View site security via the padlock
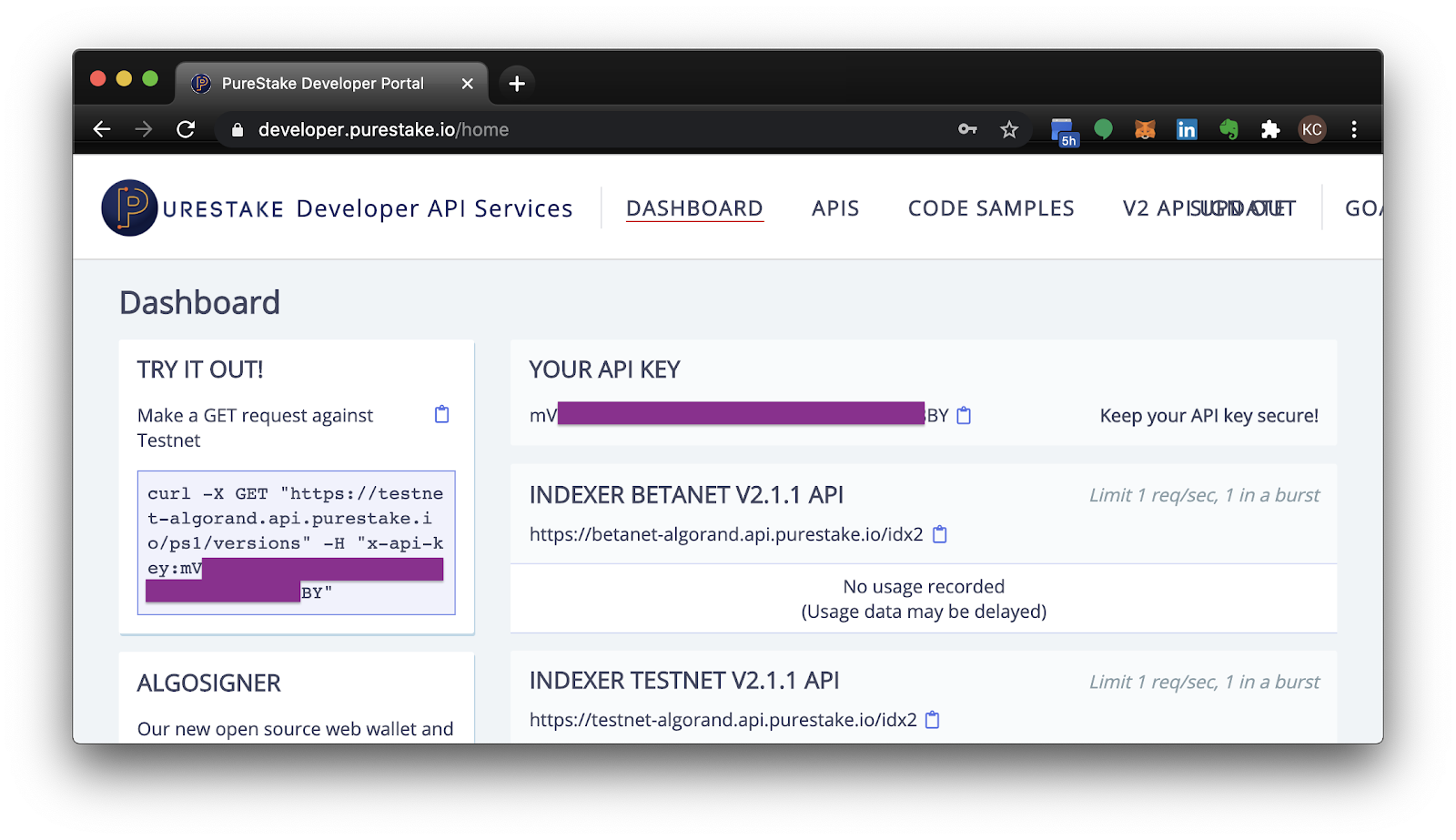The height and width of the screenshot is (840, 1456). [x=238, y=128]
